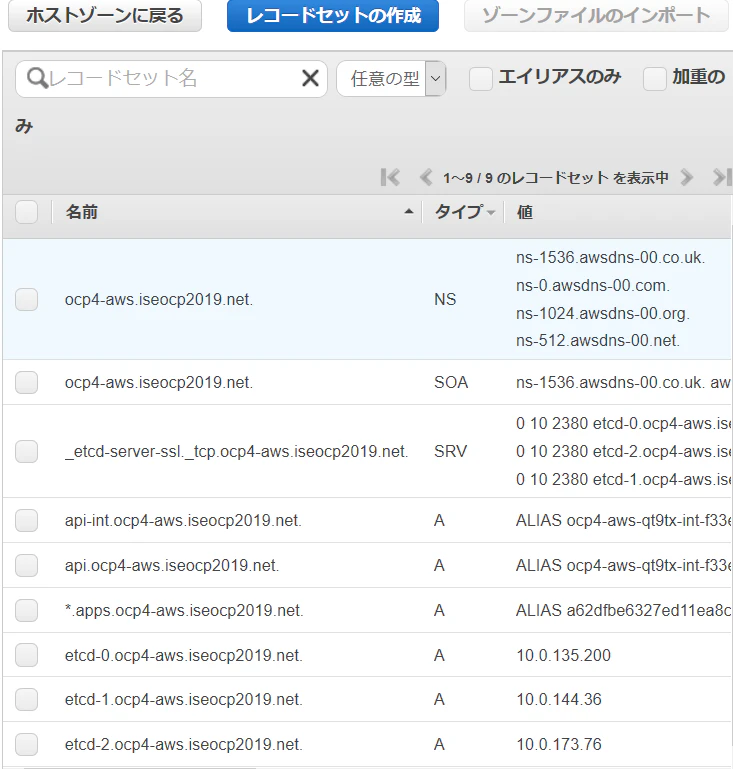
Task: Click IP value 10.0.135.200
Action: (563, 655)
